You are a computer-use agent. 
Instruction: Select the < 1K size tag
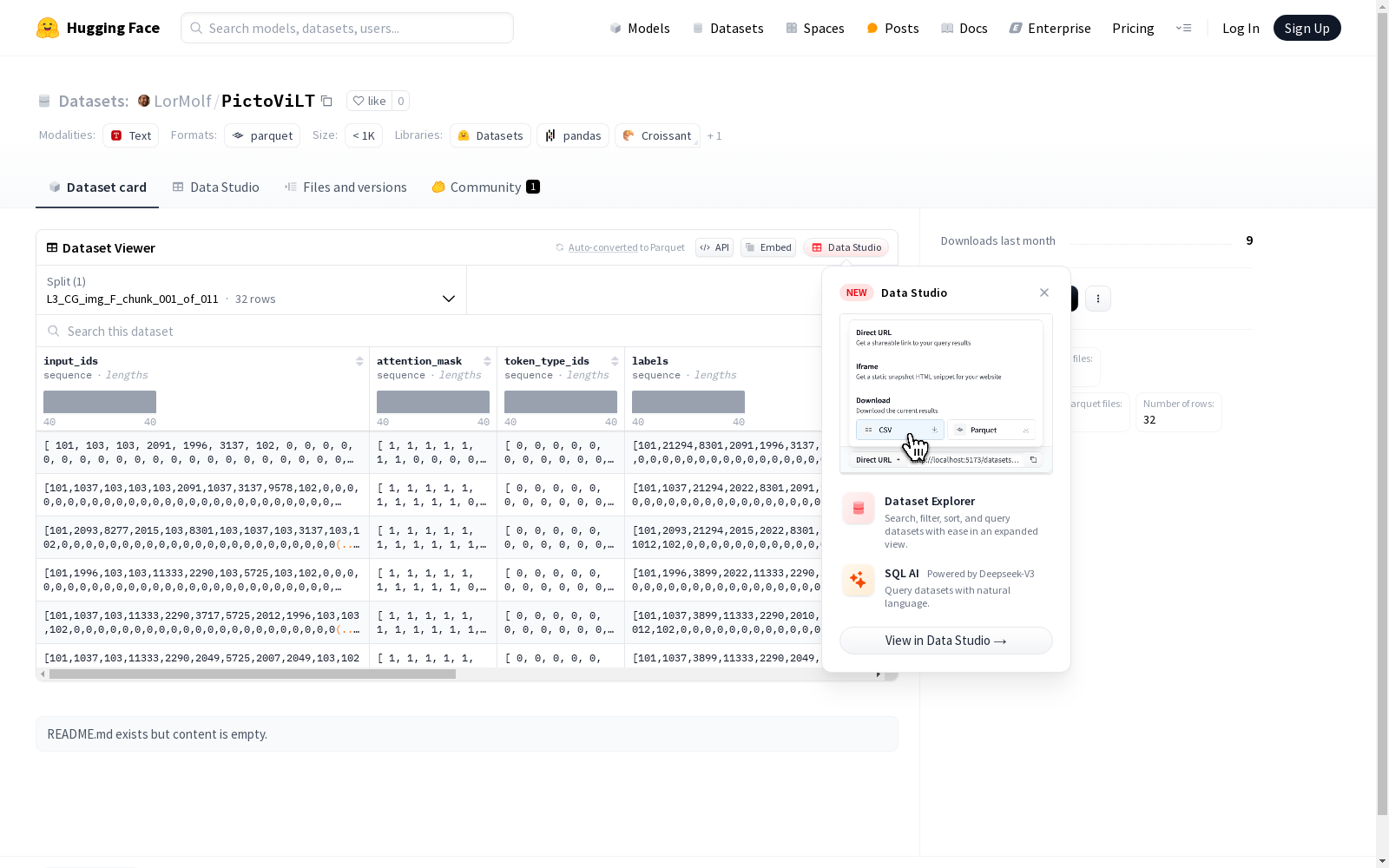[364, 135]
